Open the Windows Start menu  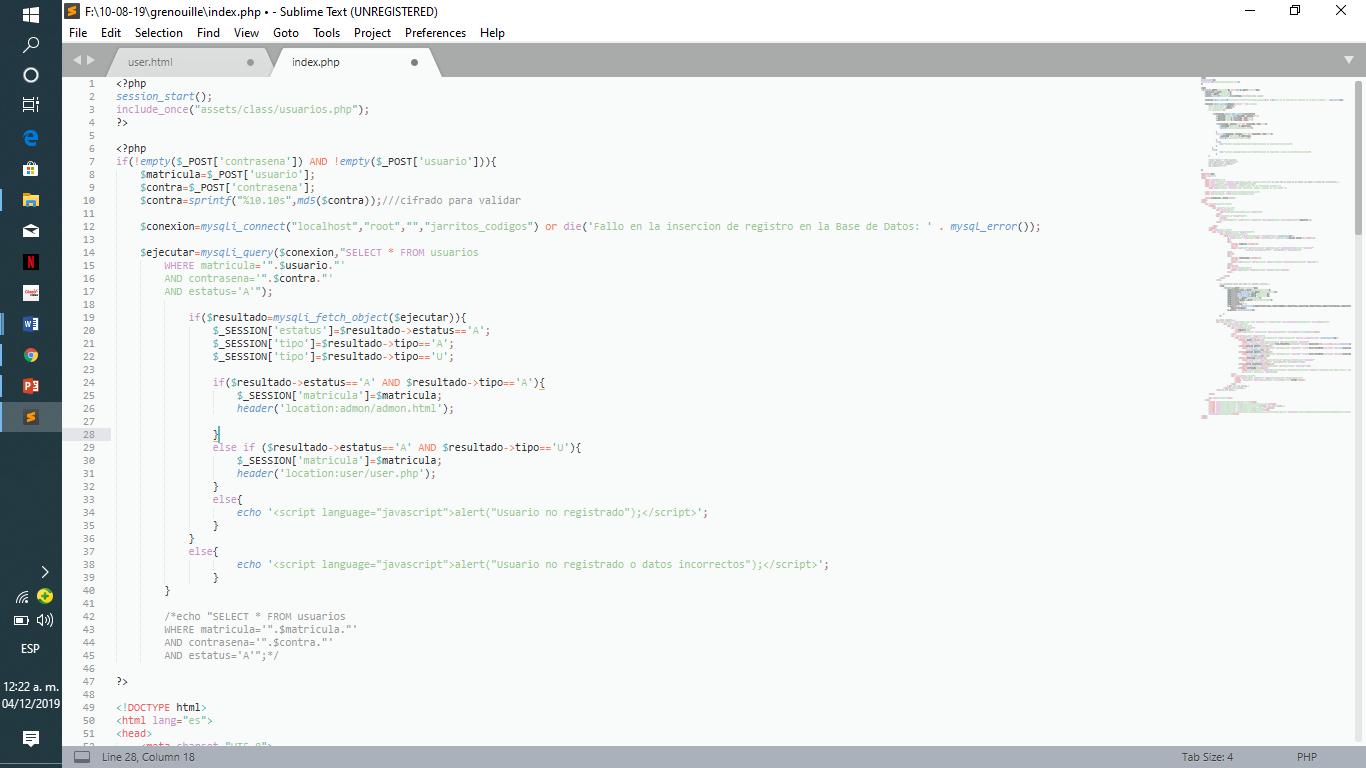30,15
